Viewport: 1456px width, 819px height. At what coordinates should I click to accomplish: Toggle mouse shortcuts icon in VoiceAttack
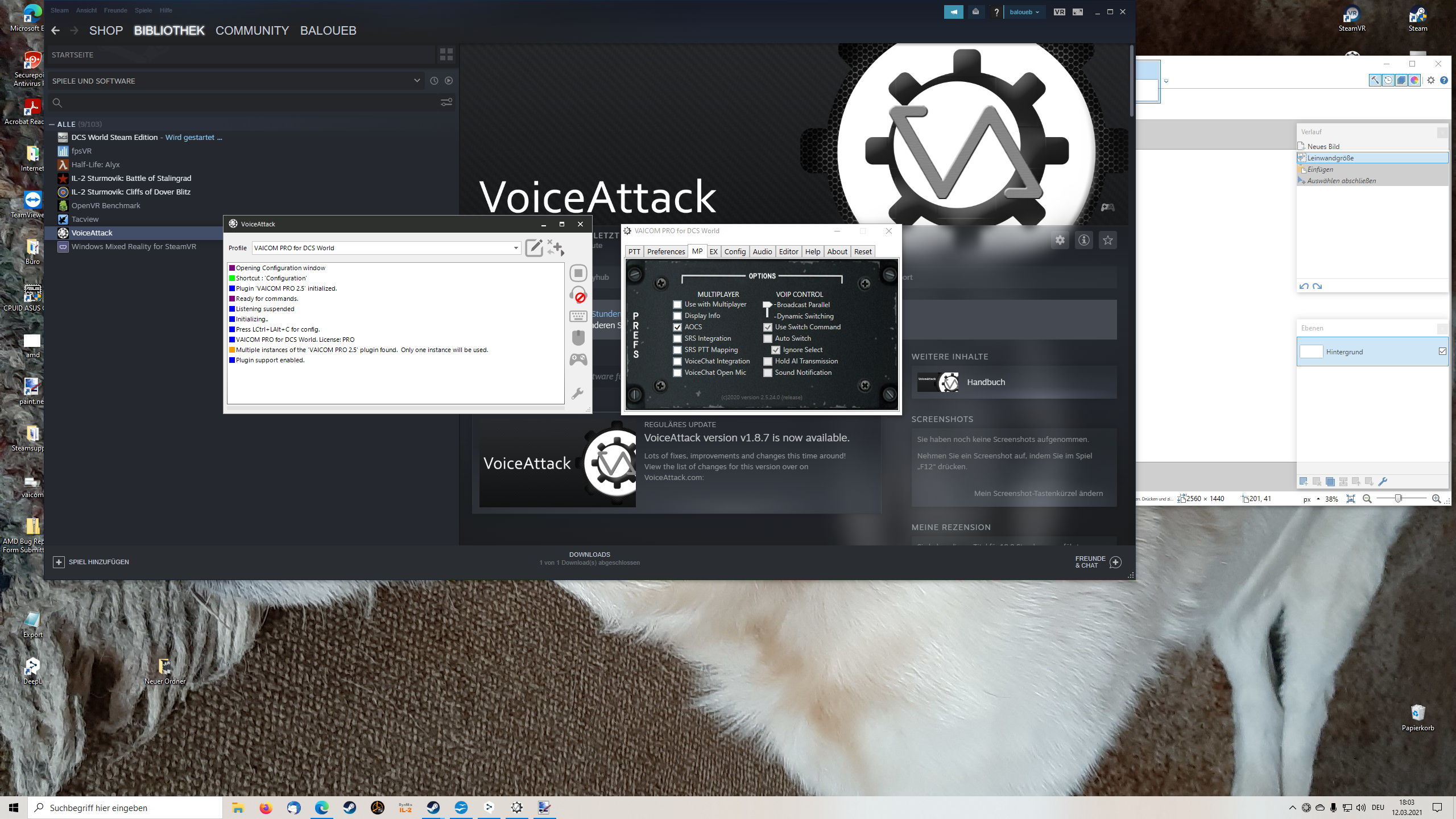(578, 338)
